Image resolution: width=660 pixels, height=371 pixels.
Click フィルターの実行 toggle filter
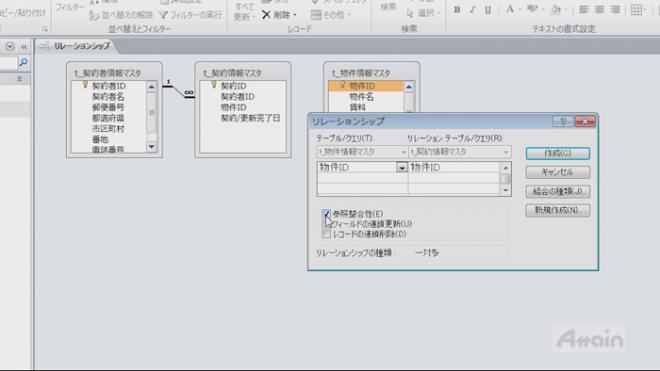click(x=190, y=15)
